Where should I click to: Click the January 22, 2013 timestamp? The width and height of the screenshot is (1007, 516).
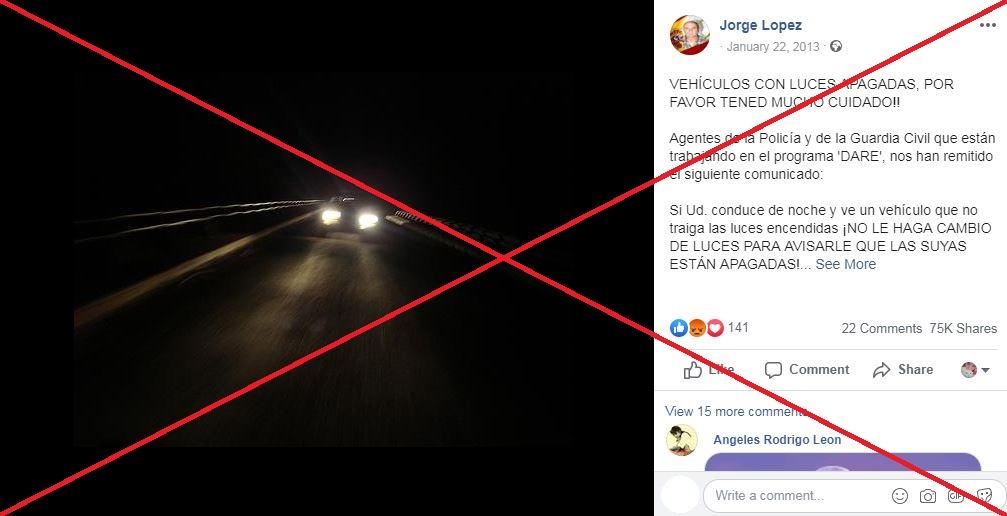(x=773, y=47)
